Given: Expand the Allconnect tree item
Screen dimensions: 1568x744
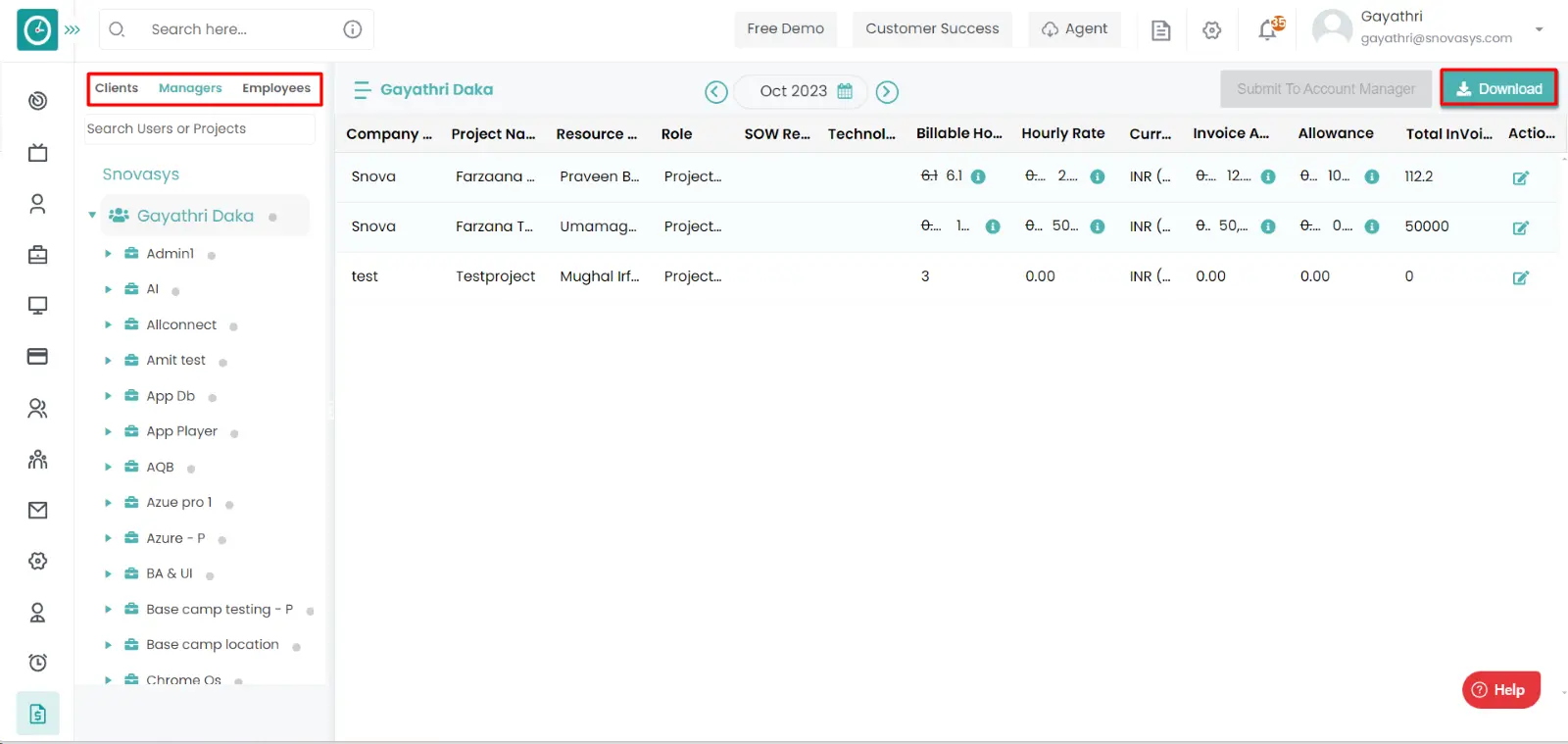Looking at the screenshot, I should [108, 324].
